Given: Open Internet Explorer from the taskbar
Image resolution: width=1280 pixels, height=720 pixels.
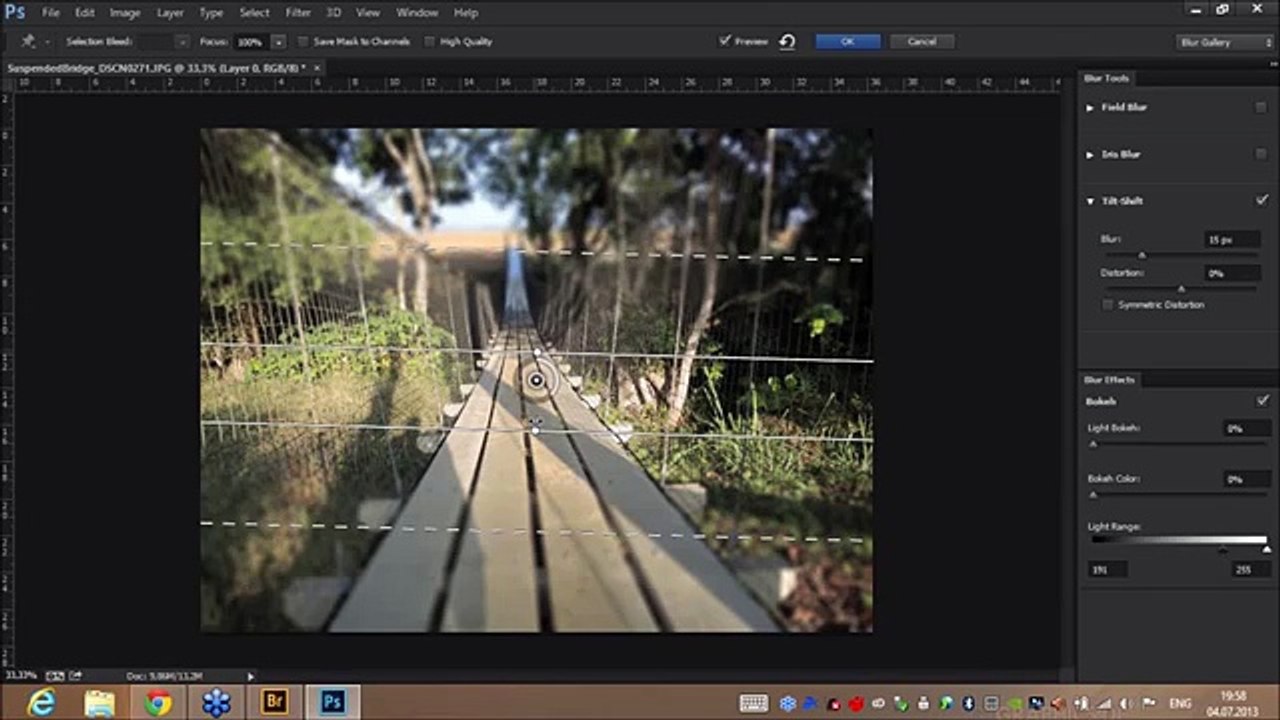Looking at the screenshot, I should click(42, 702).
